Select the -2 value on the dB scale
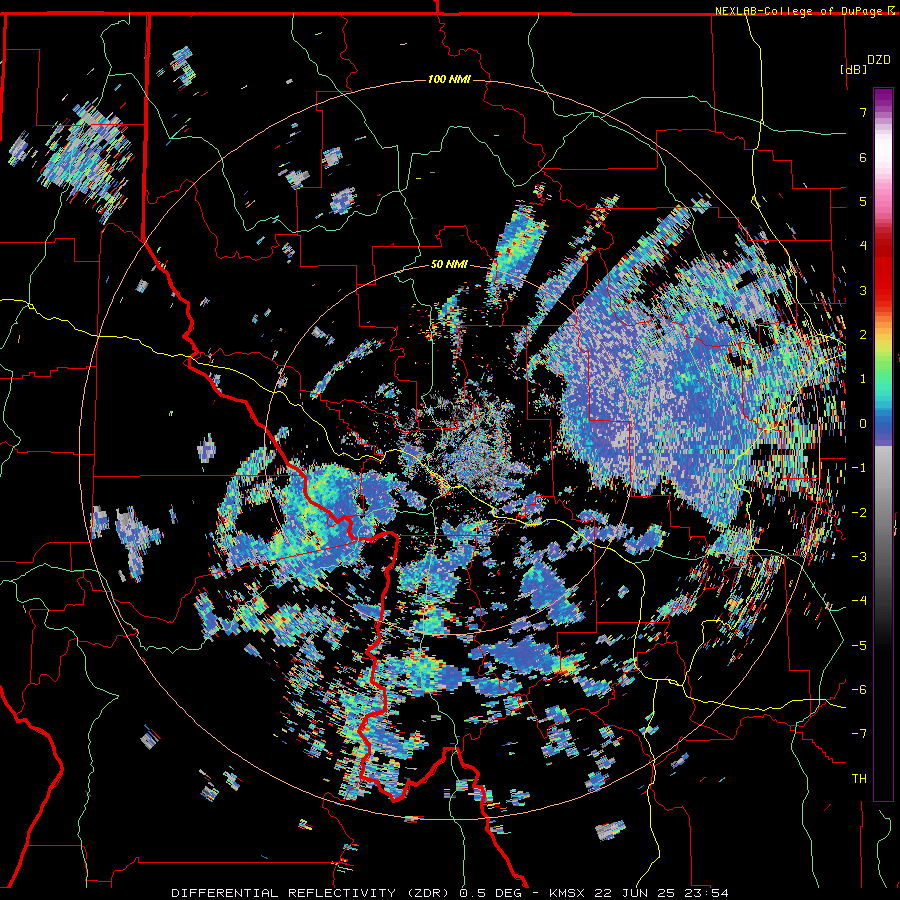The width and height of the screenshot is (900, 900). (x=859, y=513)
